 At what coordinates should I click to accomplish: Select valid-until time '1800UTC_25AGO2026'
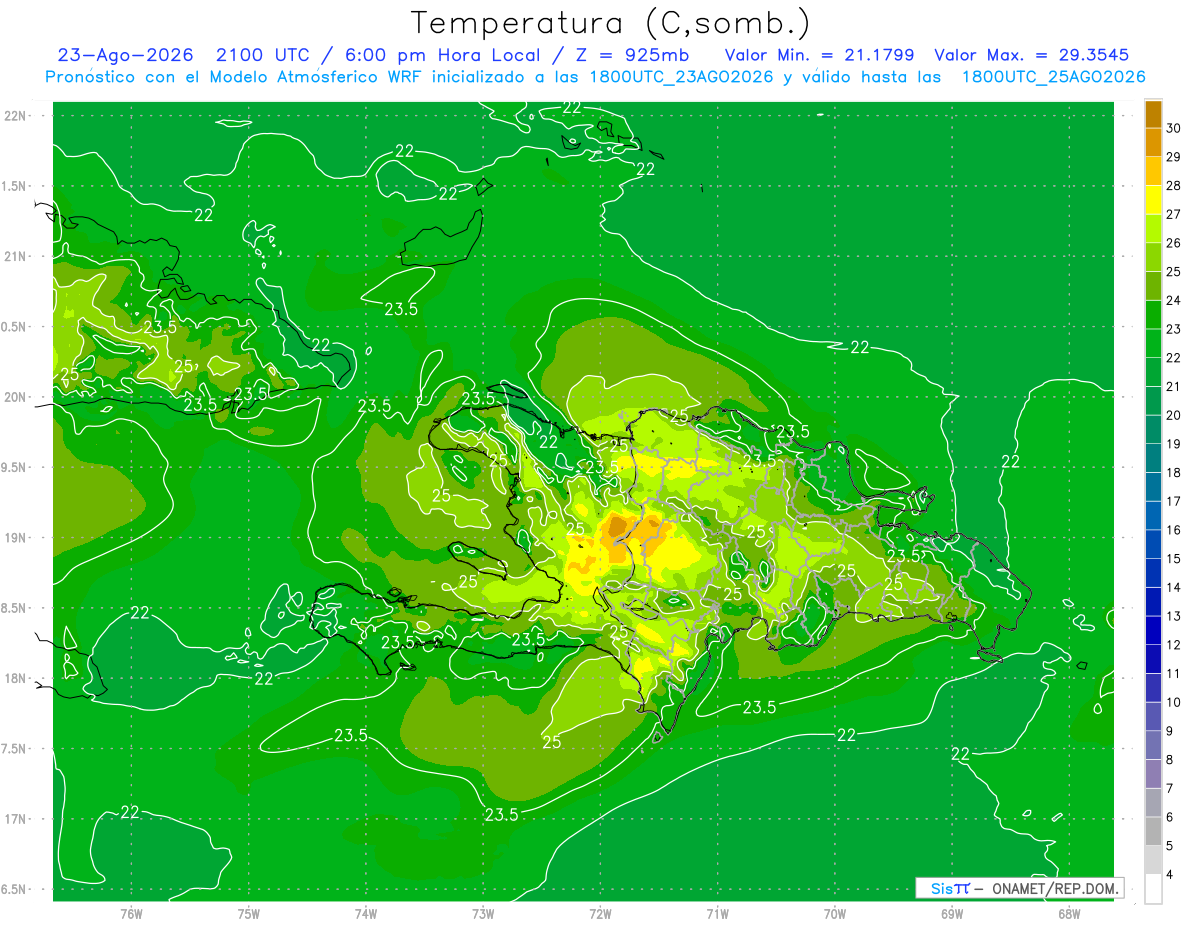coord(1053,77)
